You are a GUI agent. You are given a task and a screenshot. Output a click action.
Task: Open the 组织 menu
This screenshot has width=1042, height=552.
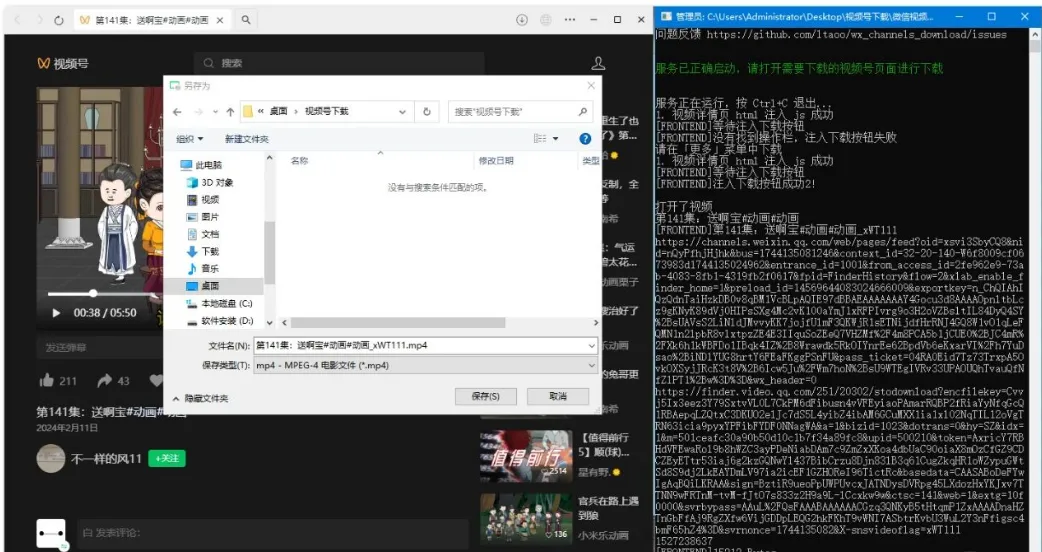189,139
